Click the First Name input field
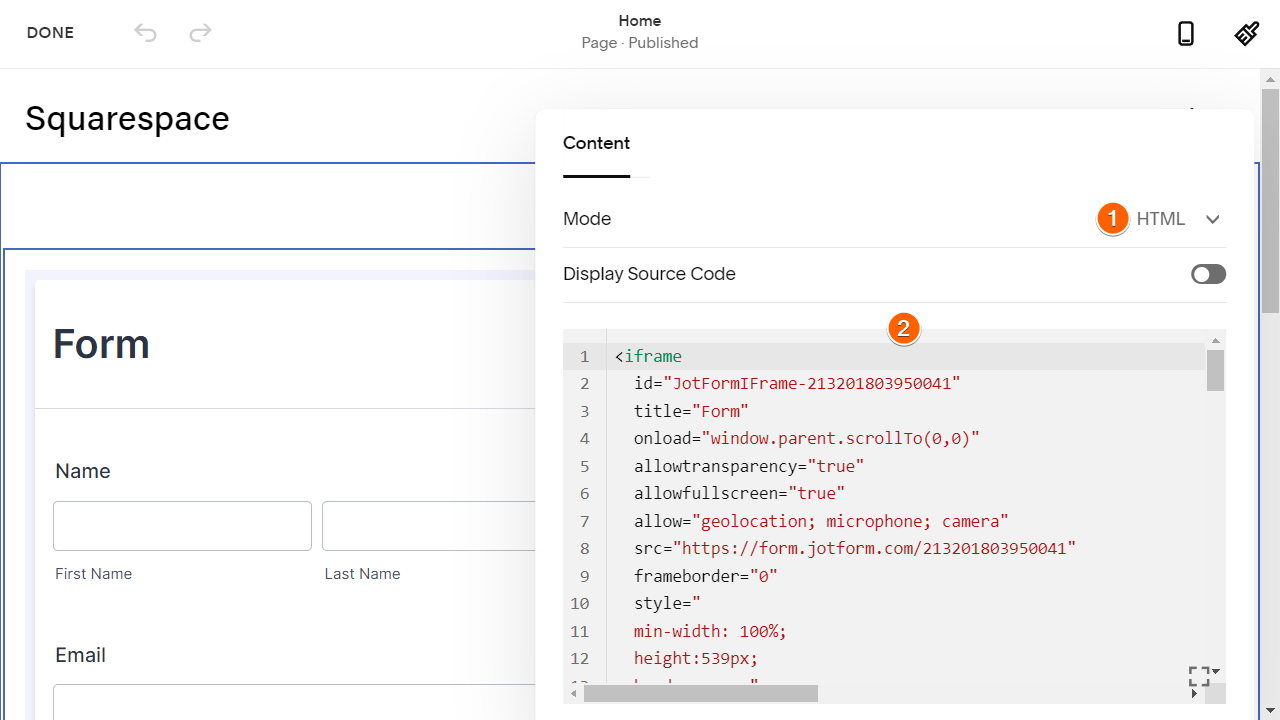 182,526
